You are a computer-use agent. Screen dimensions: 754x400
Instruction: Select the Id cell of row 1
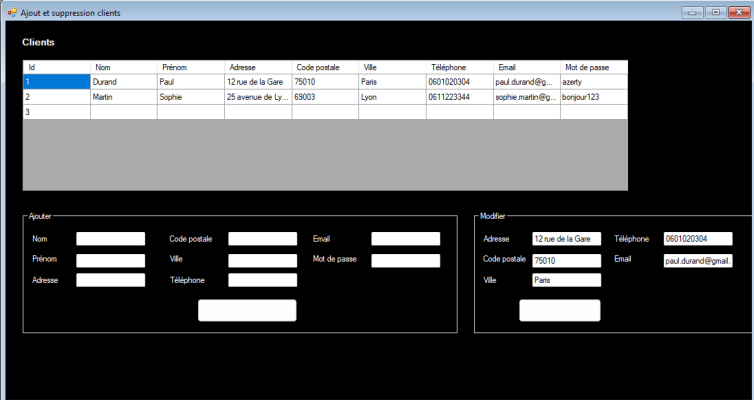click(56, 82)
